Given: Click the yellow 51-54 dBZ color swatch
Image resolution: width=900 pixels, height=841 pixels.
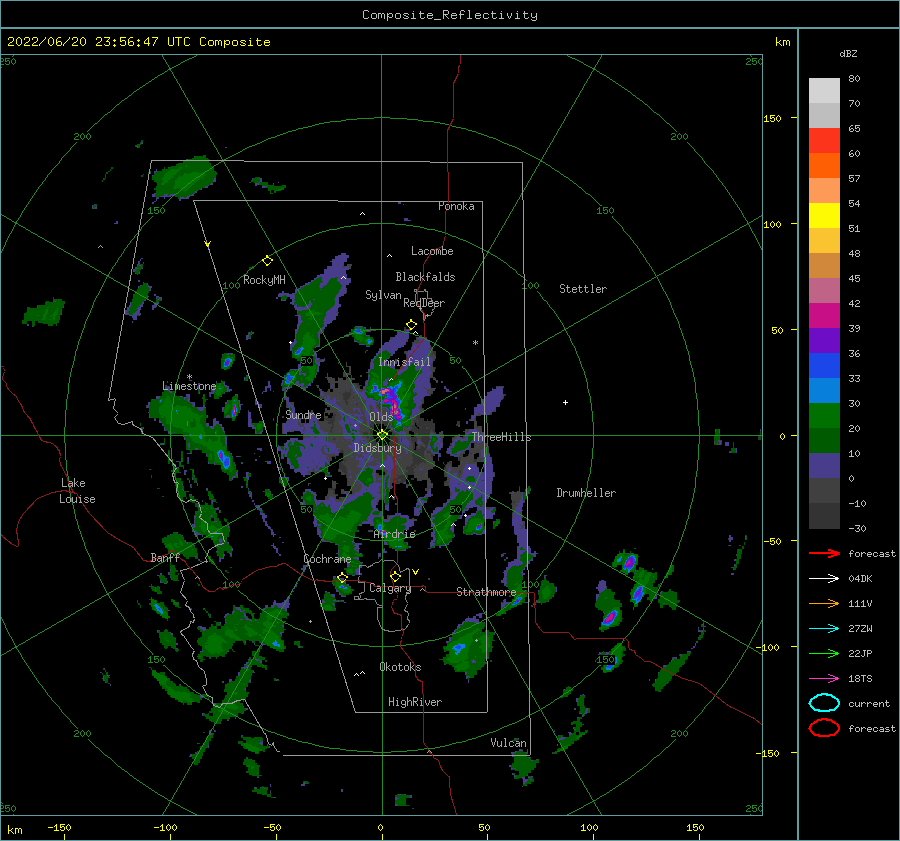Looking at the screenshot, I should (x=824, y=215).
